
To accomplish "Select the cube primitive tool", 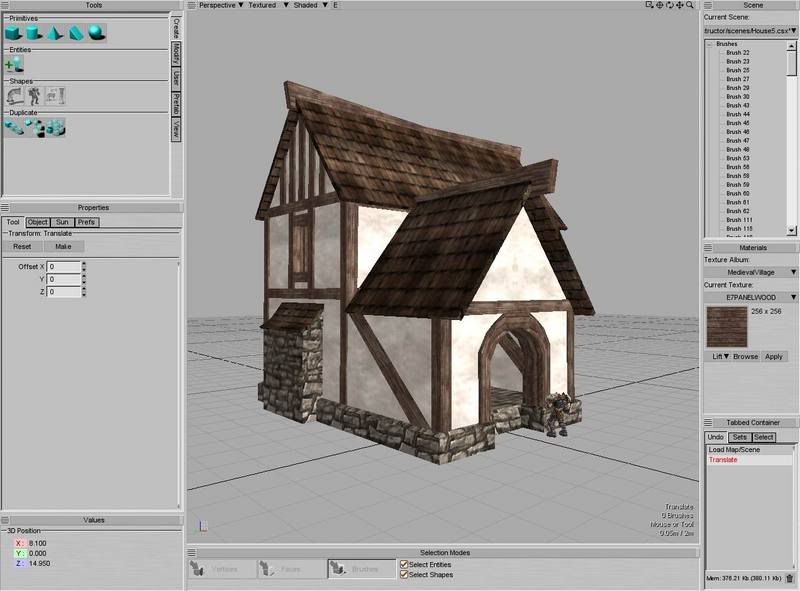I will tap(14, 33).
